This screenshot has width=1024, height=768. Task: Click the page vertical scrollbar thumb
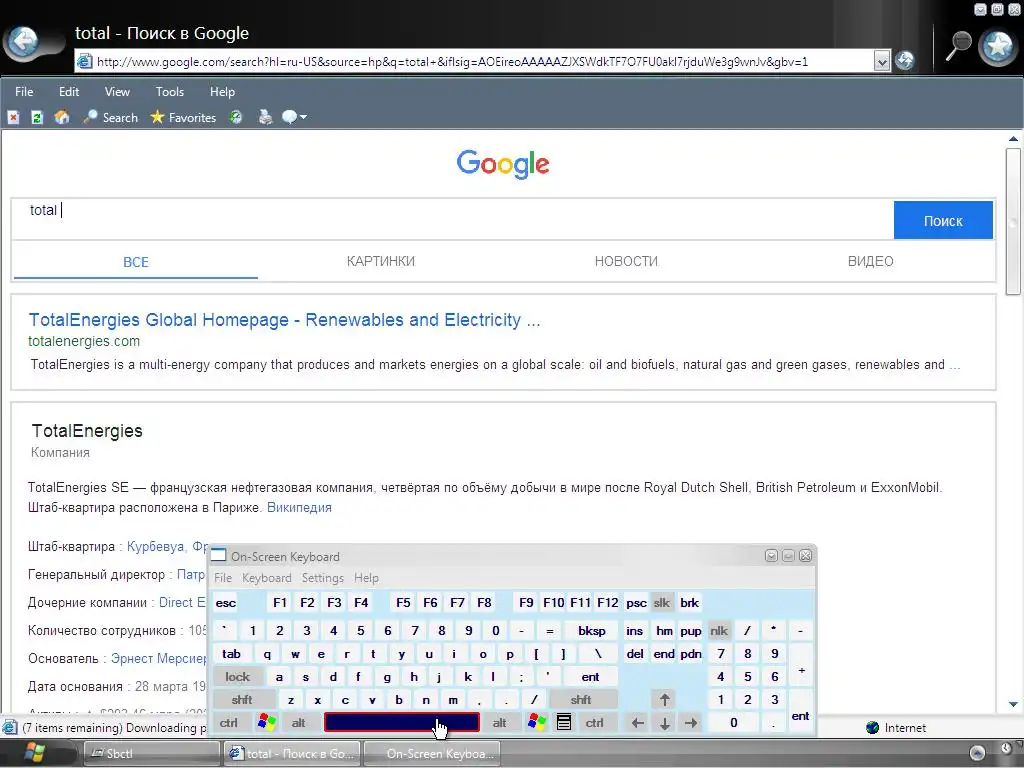tap(1013, 221)
